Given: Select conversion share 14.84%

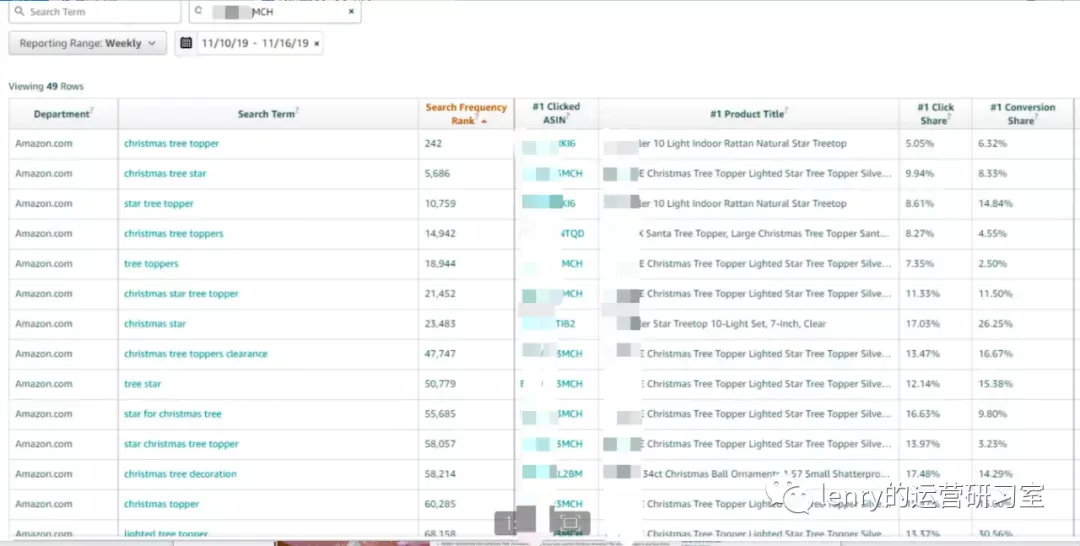Looking at the screenshot, I should pyautogui.click(x=995, y=204).
